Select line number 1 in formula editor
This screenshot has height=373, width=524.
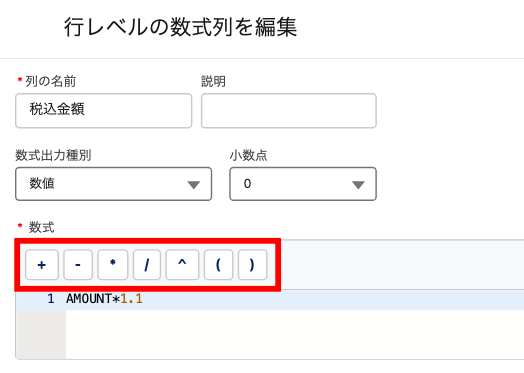pyautogui.click(x=51, y=299)
